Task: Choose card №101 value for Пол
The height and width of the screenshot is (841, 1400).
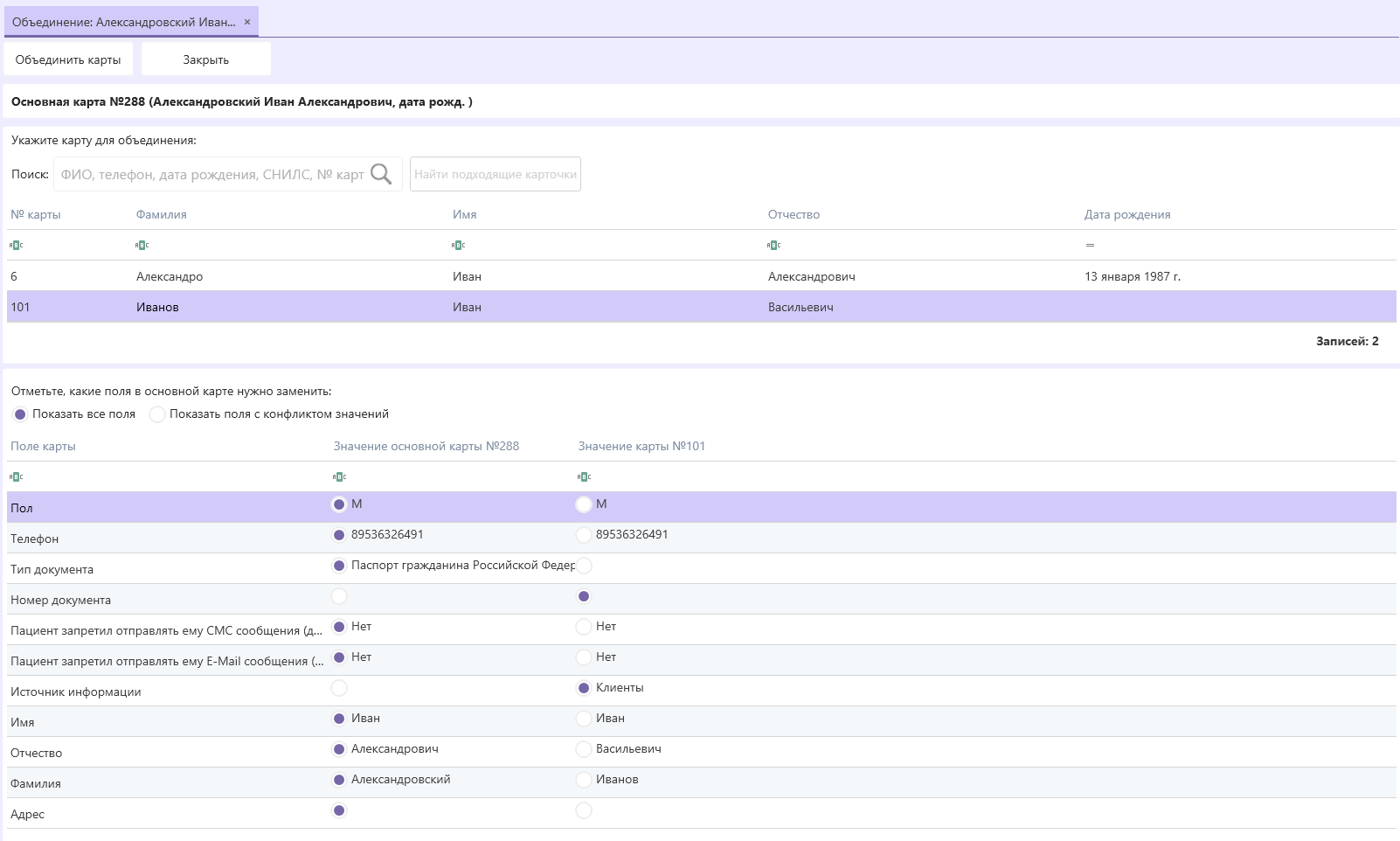Action: (584, 504)
